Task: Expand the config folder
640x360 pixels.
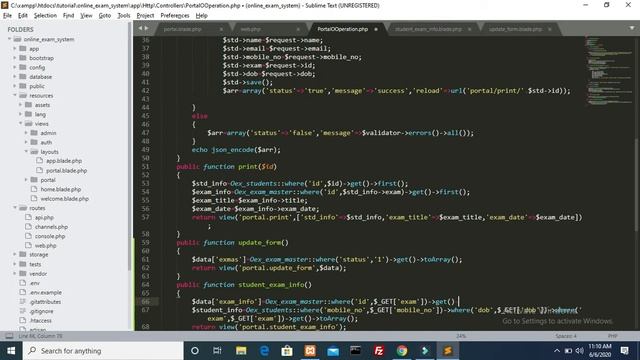Action: tap(15, 67)
